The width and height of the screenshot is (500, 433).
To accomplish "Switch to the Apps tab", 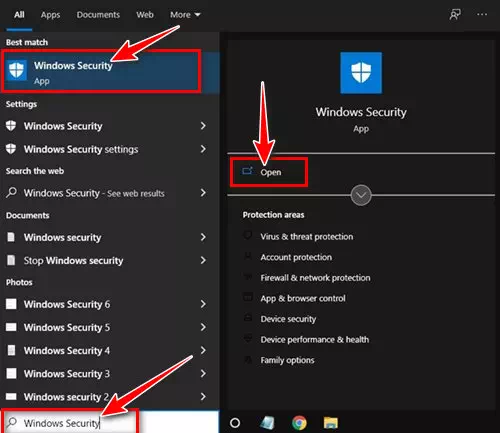I will [50, 15].
